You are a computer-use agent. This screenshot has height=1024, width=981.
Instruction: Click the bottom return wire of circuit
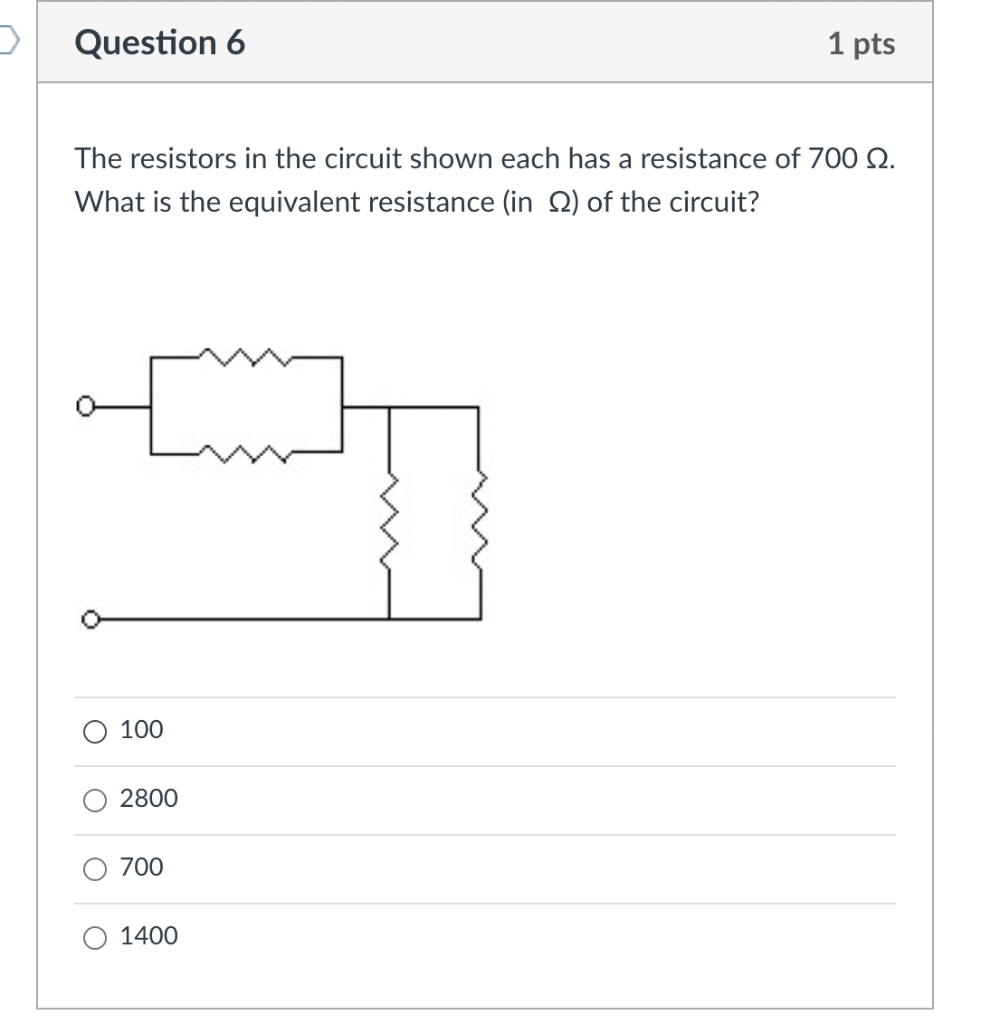click(290, 618)
